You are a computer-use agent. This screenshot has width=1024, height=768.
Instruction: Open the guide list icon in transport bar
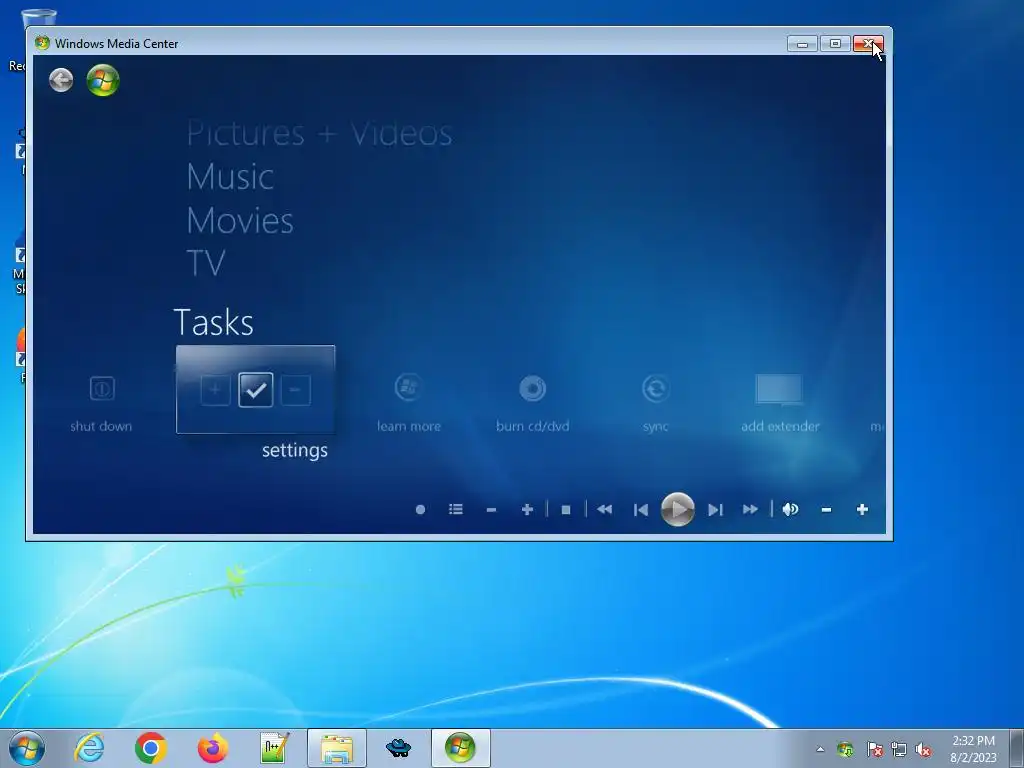click(456, 509)
